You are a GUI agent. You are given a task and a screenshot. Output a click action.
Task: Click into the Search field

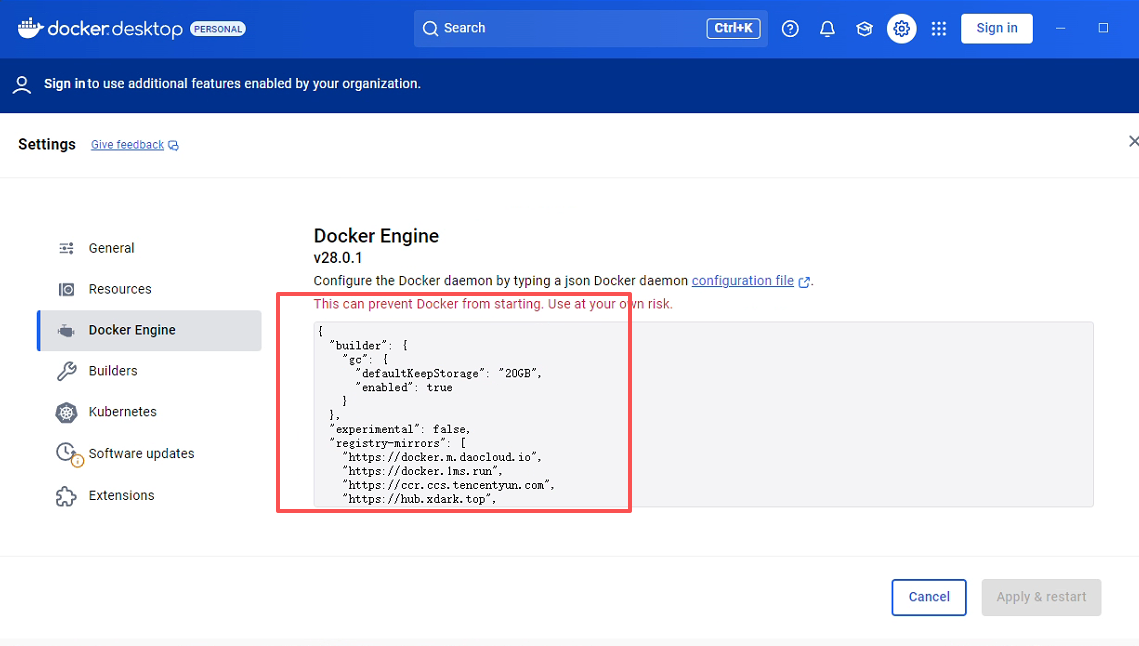pyautogui.click(x=591, y=28)
